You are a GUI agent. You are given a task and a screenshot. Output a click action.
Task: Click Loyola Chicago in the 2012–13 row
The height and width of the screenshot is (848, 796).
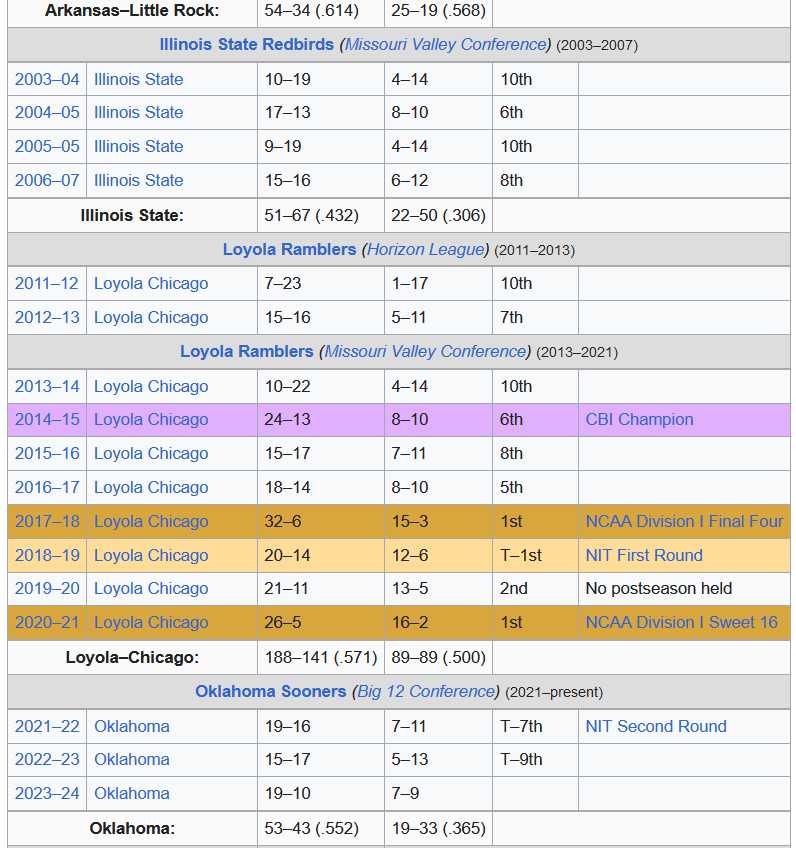(151, 317)
